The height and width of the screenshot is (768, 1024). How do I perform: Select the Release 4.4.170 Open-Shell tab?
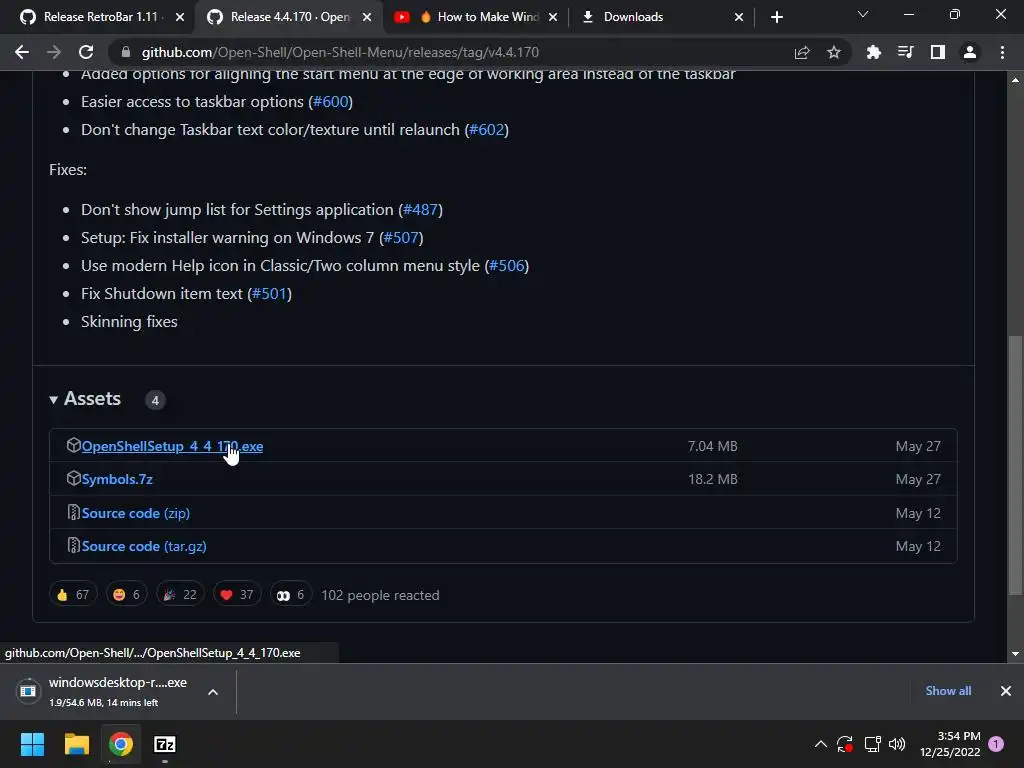(291, 17)
